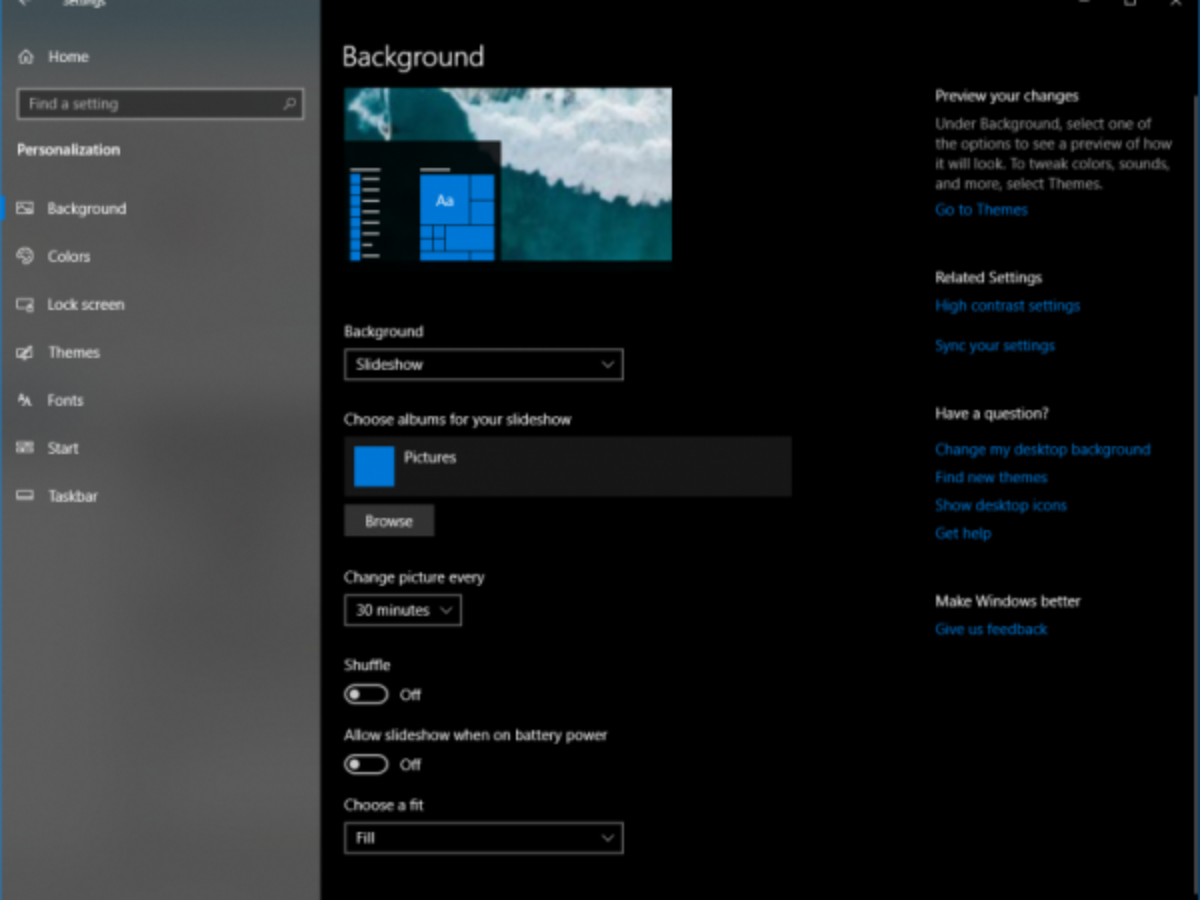Open Themes using its brush icon
Image resolution: width=1200 pixels, height=900 pixels.
point(26,353)
